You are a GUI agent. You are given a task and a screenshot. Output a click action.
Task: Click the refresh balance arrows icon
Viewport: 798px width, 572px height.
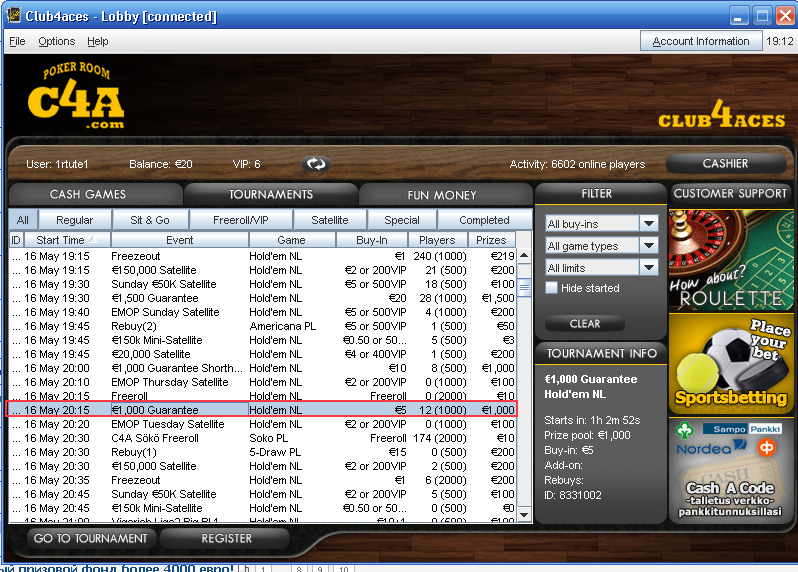[316, 164]
